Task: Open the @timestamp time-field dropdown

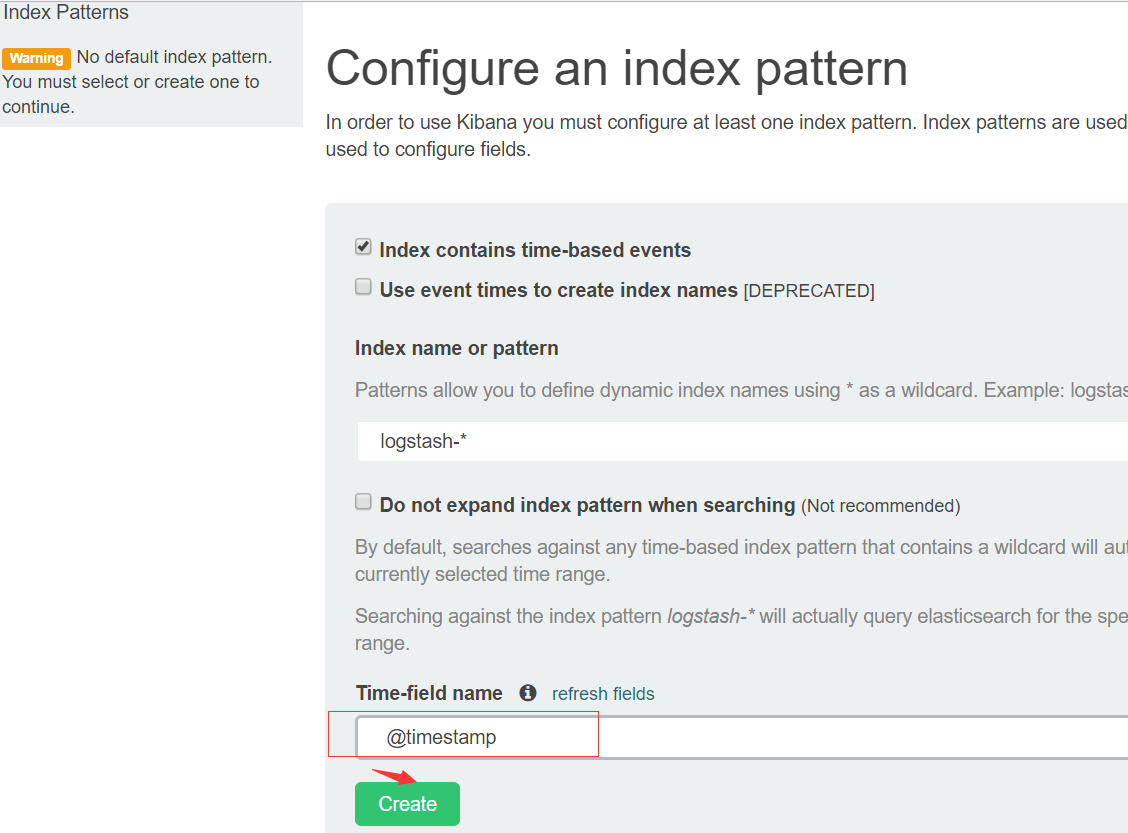Action: [x=742, y=737]
